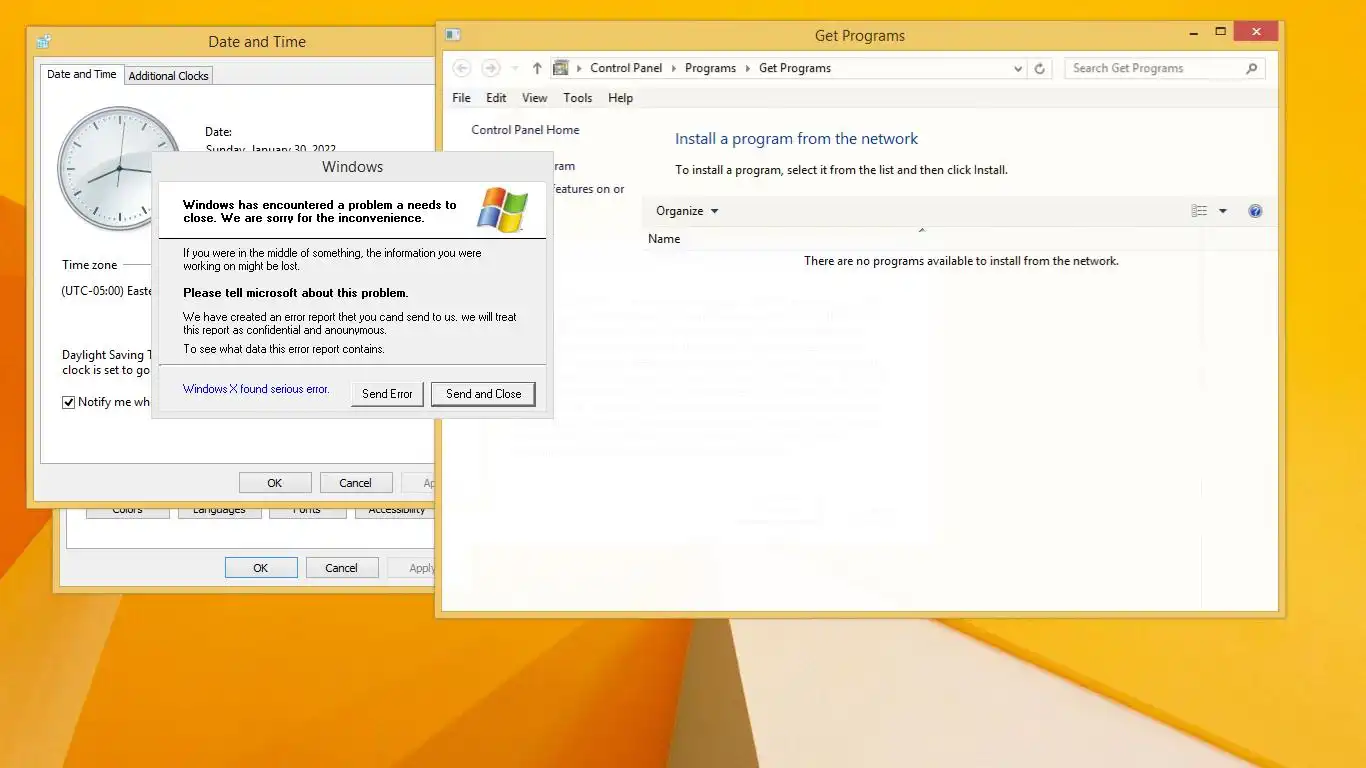
Task: Select Control Panel in the breadcrumb
Action: click(x=626, y=68)
